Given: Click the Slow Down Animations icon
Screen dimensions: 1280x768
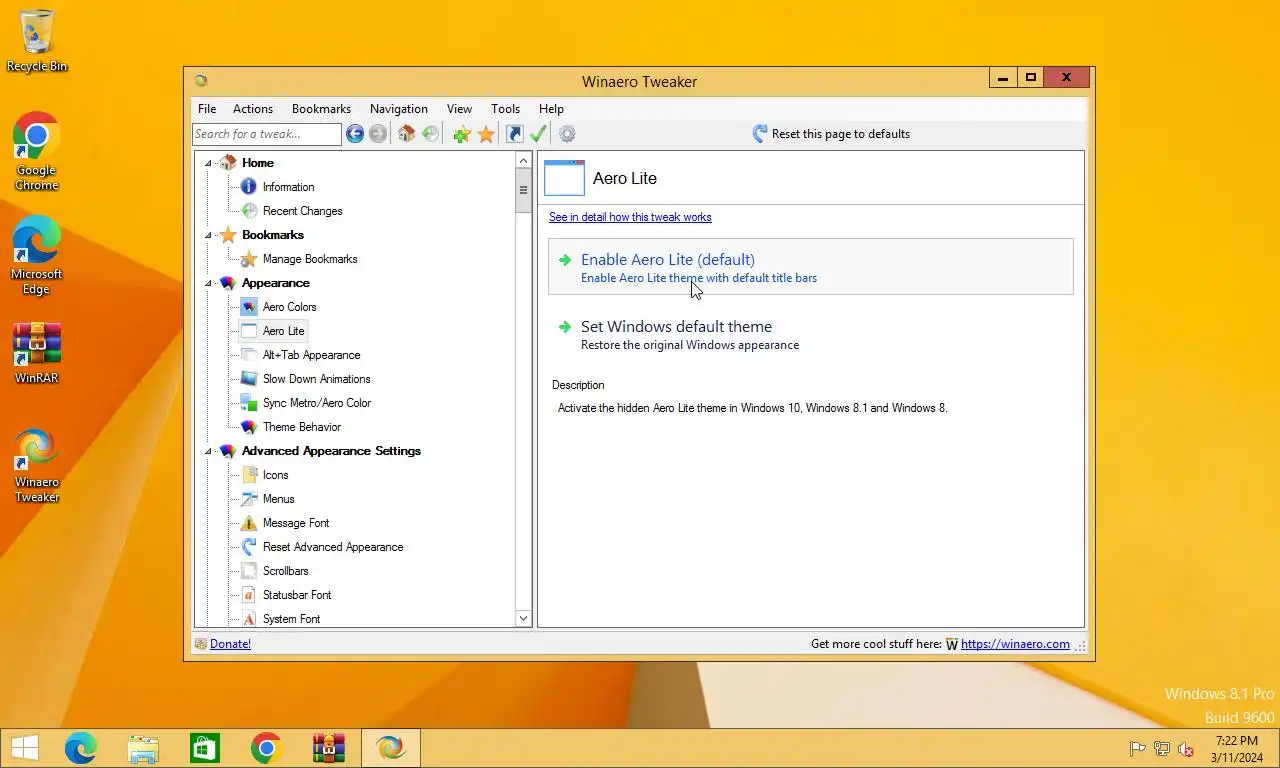Looking at the screenshot, I should 249,379.
